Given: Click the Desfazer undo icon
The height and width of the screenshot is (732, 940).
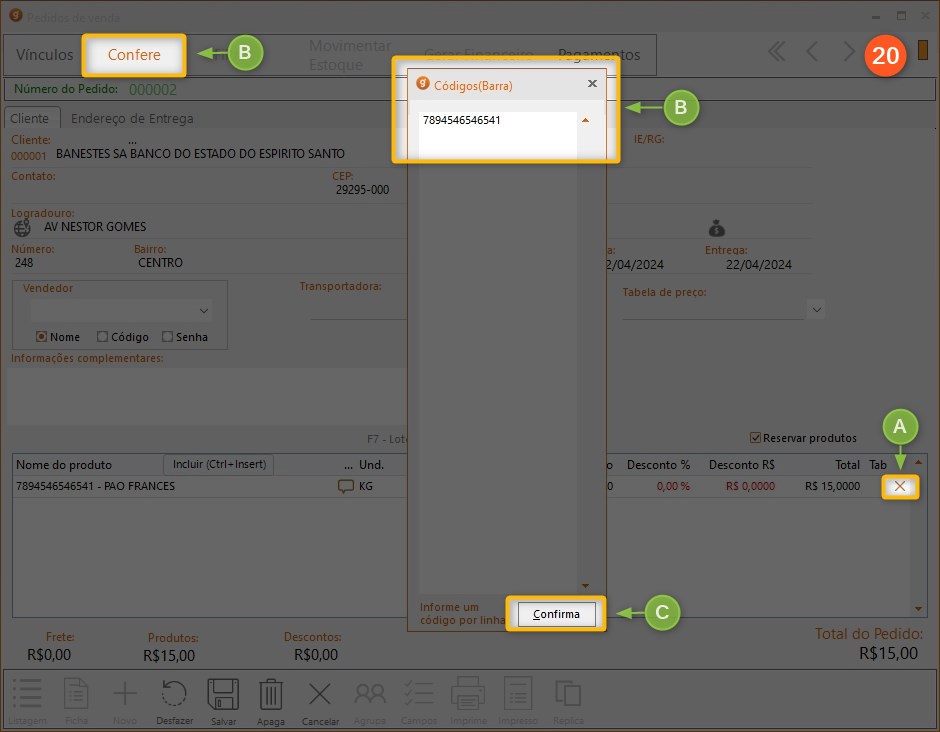Looking at the screenshot, I should coord(174,695).
